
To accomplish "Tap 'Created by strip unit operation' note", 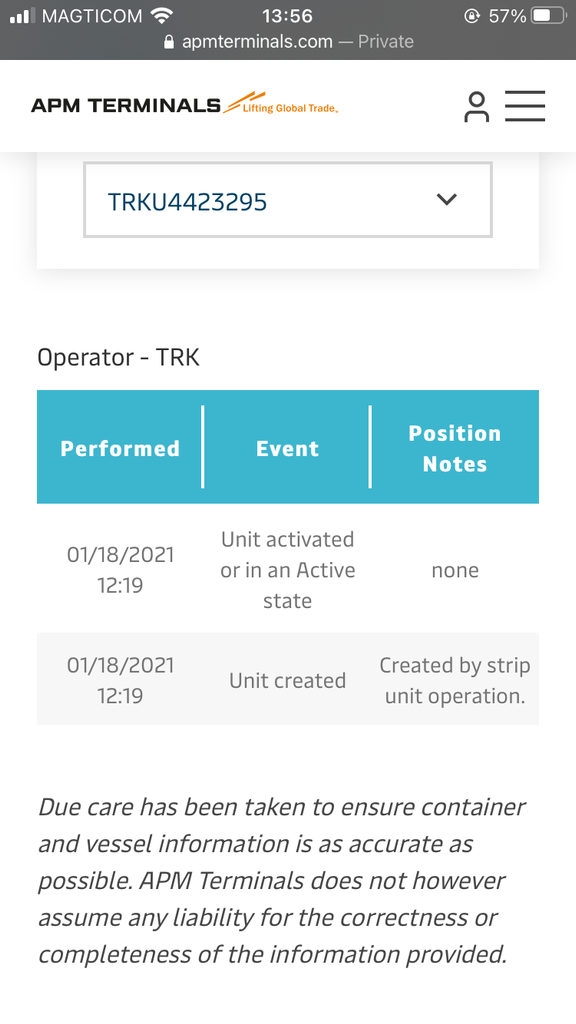I will [455, 680].
